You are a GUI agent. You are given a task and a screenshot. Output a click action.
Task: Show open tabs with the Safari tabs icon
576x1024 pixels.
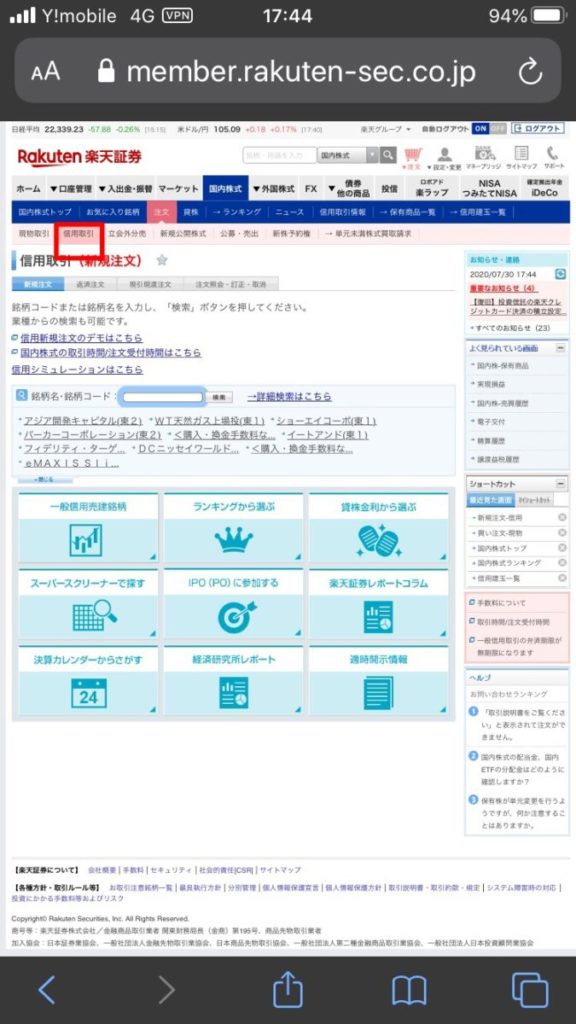click(x=530, y=990)
